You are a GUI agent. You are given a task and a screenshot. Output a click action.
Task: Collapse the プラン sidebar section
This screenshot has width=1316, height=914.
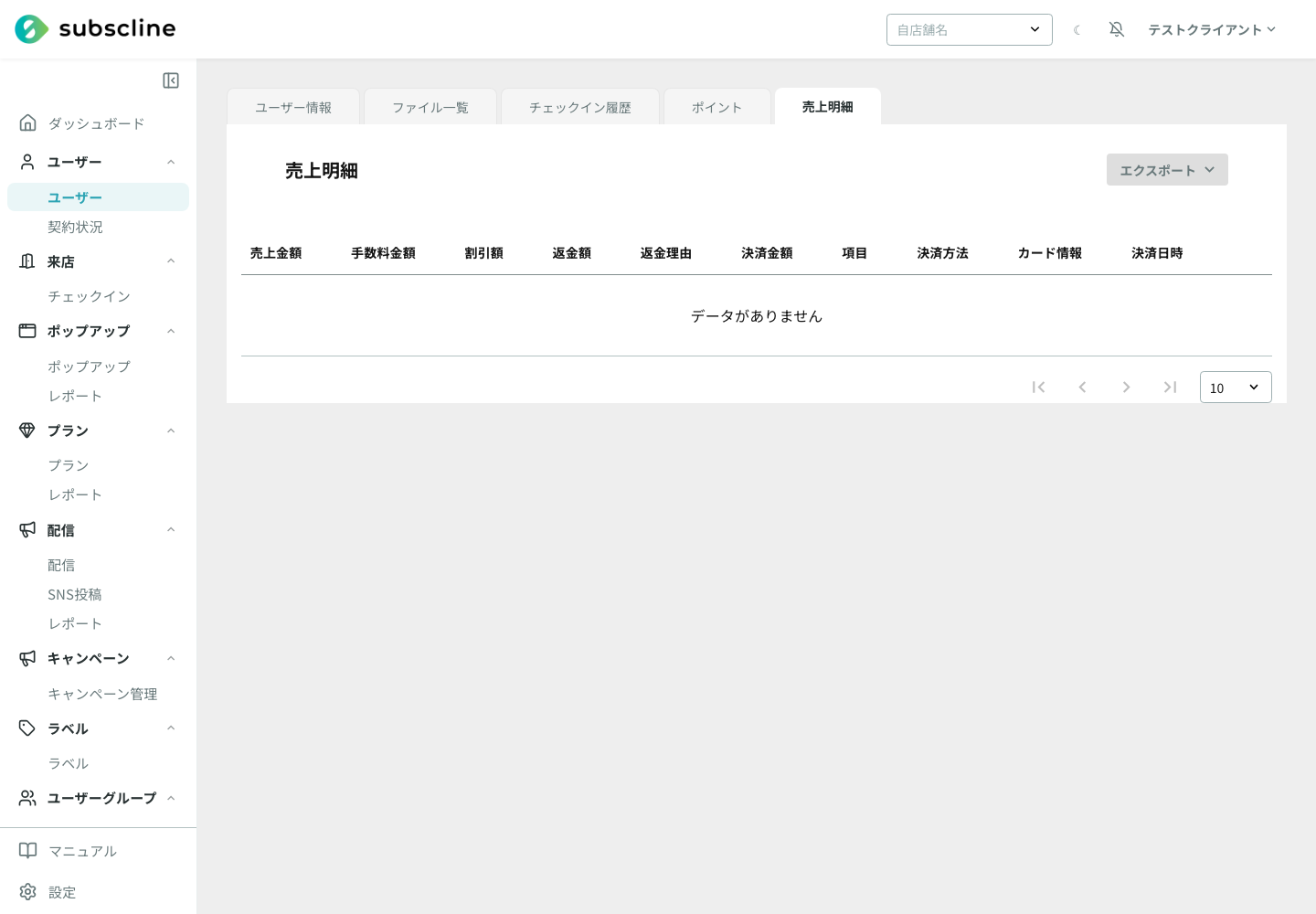point(171,430)
